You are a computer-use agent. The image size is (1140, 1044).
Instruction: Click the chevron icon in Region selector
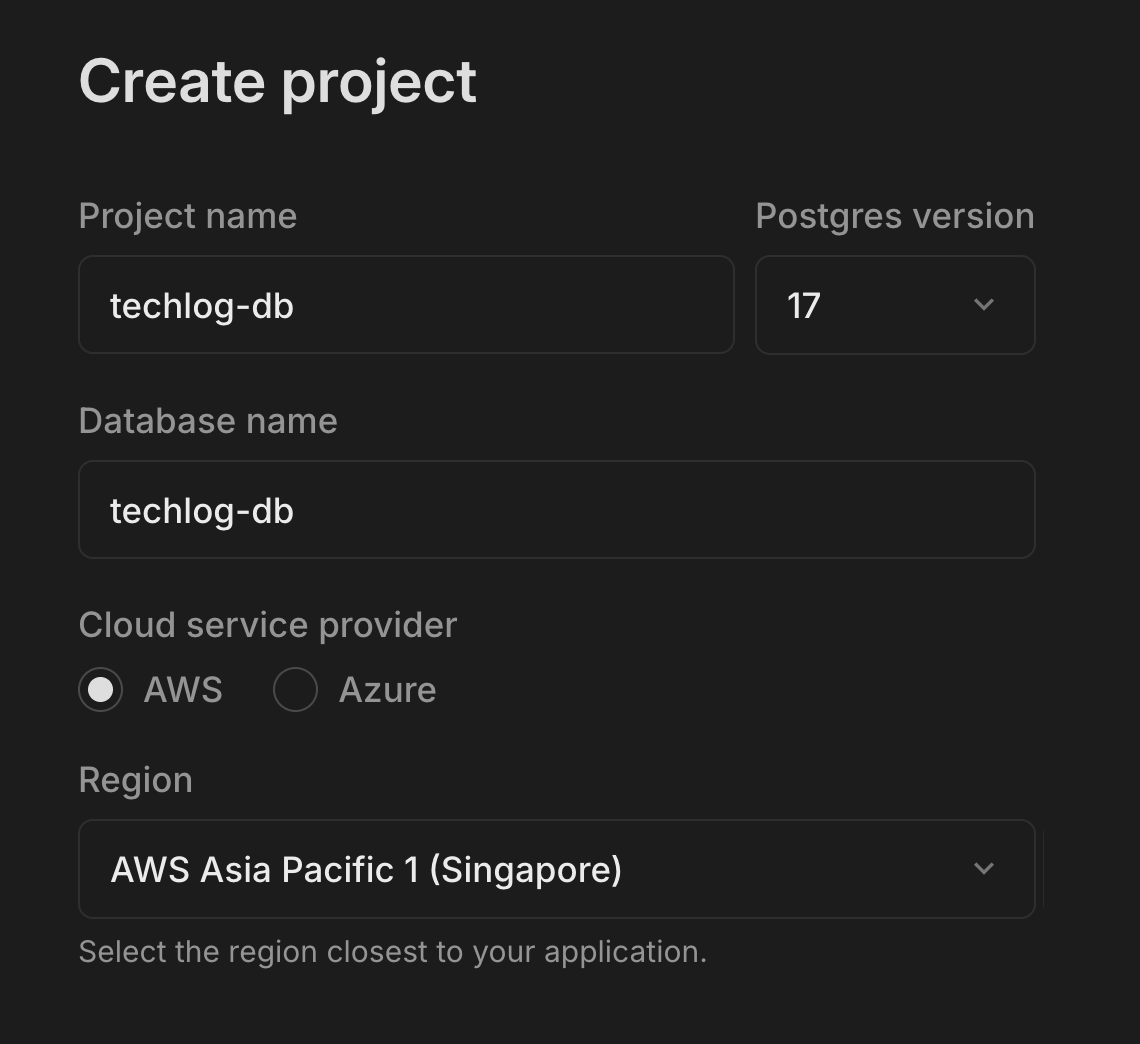pos(984,869)
